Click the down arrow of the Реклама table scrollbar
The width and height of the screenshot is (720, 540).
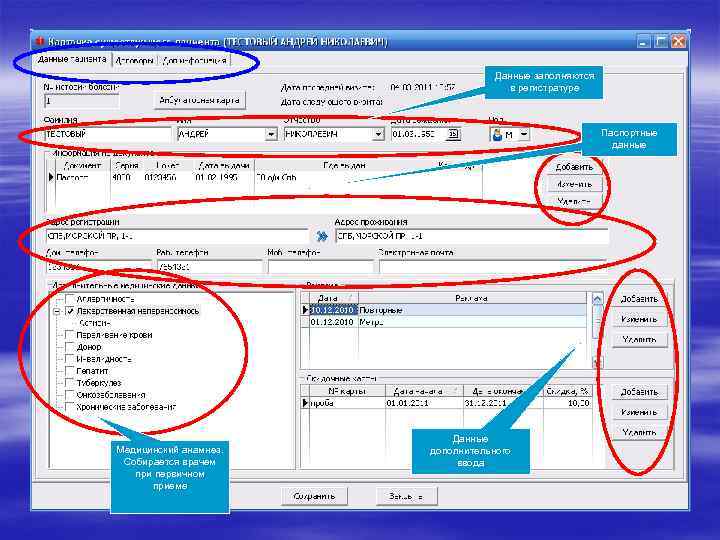coord(597,363)
